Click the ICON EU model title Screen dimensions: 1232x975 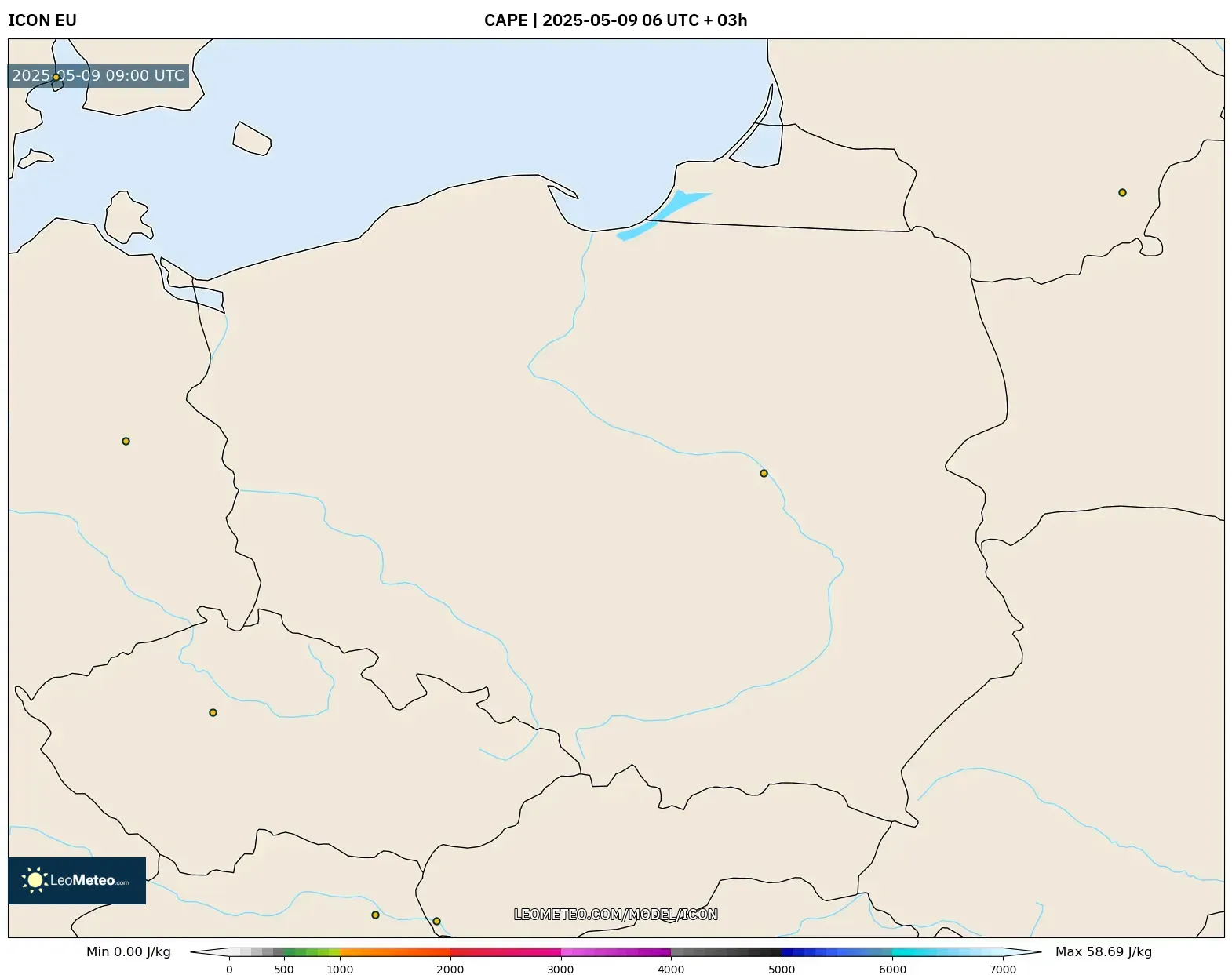42,20
